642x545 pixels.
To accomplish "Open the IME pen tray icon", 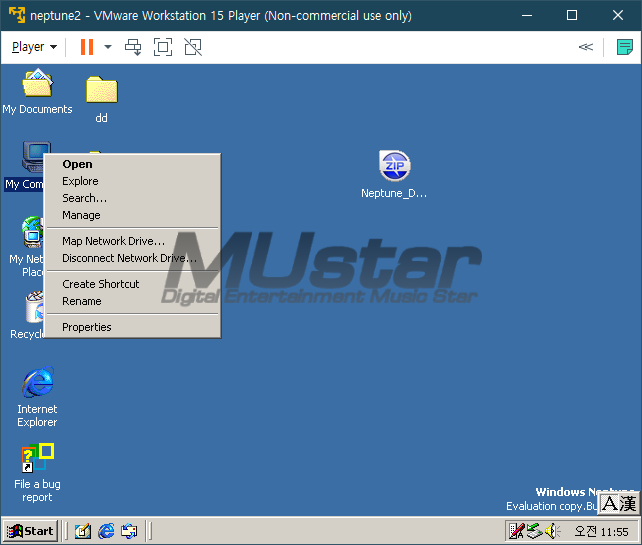I will (x=516, y=531).
